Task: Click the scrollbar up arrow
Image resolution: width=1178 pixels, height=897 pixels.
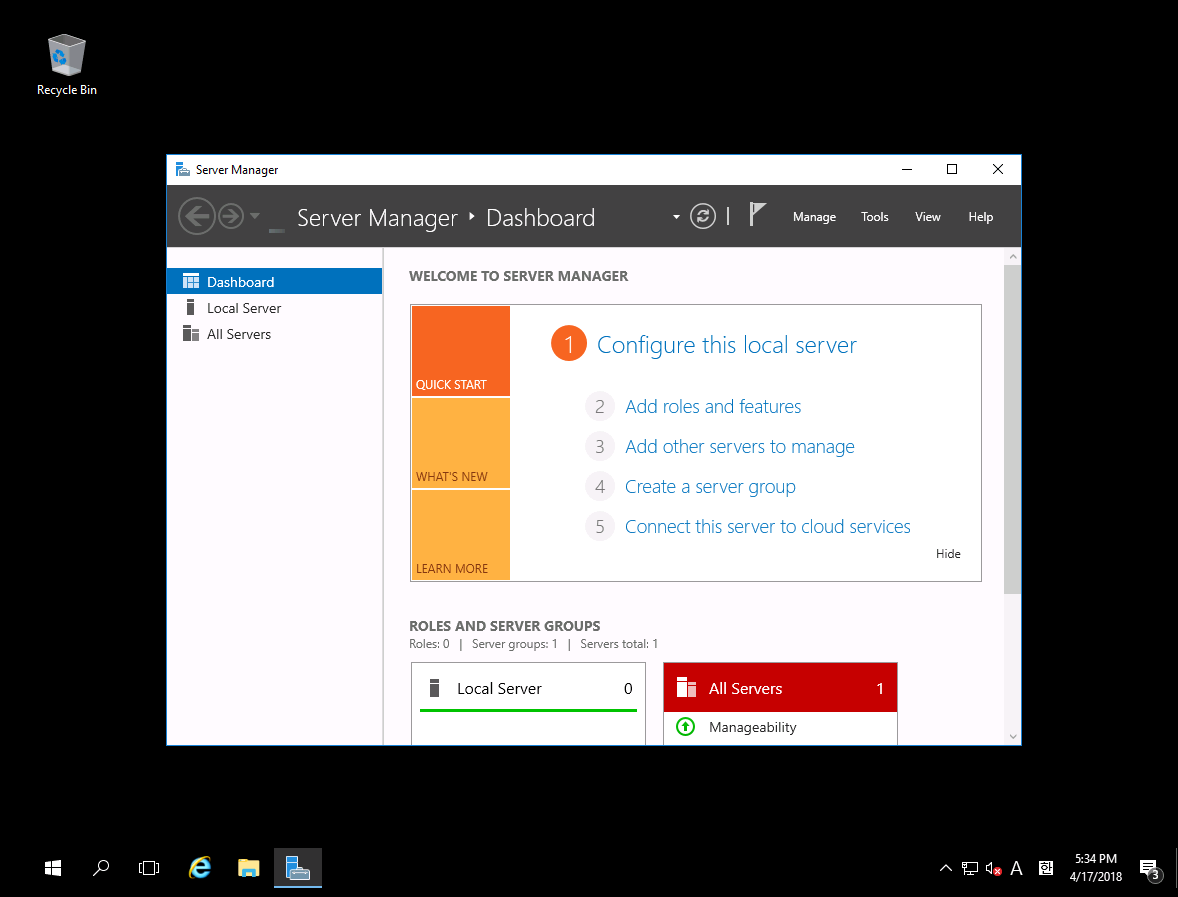Action: coord(1013,257)
